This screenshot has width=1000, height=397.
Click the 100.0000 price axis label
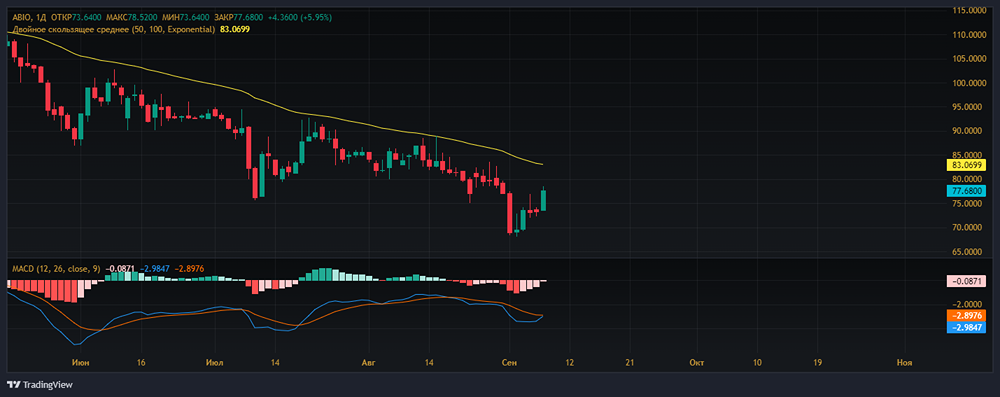click(968, 83)
